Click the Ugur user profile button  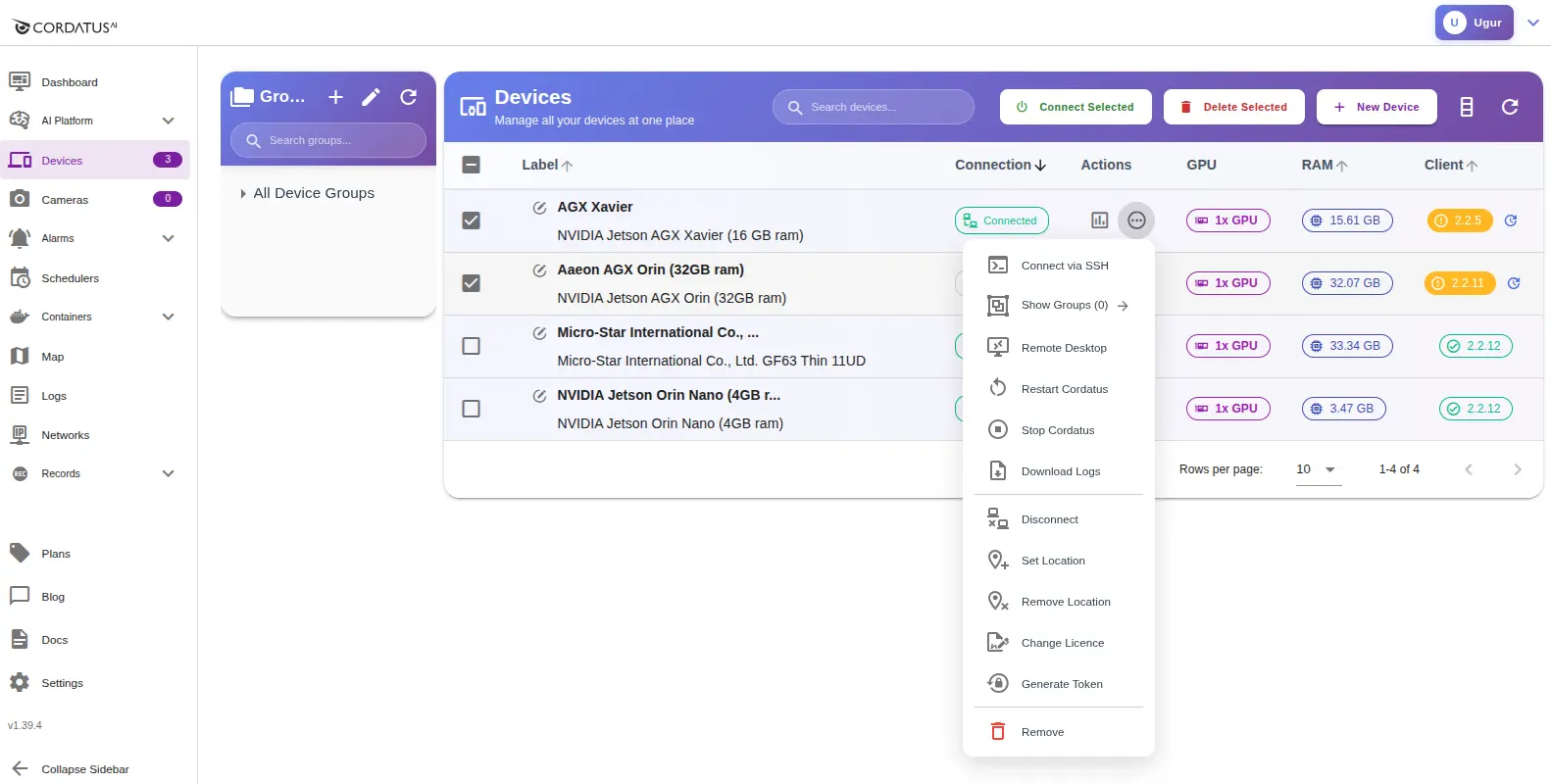point(1475,23)
